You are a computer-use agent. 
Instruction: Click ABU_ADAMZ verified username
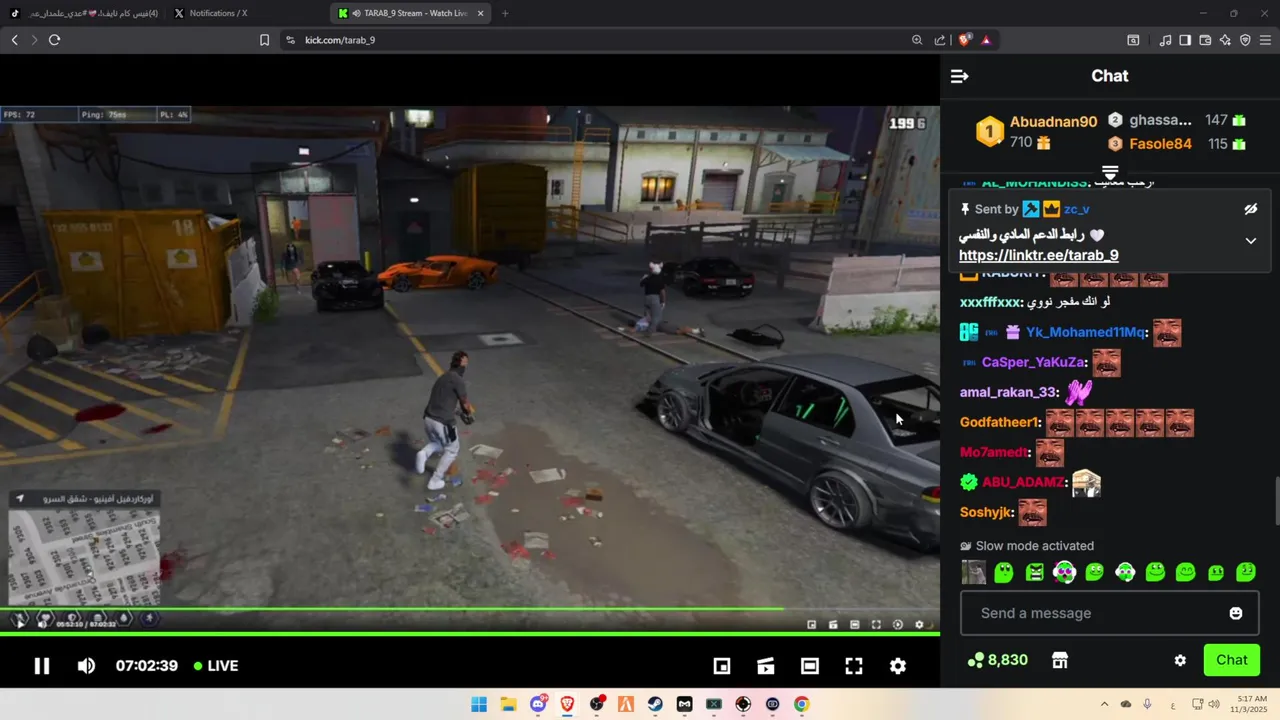coord(1023,482)
